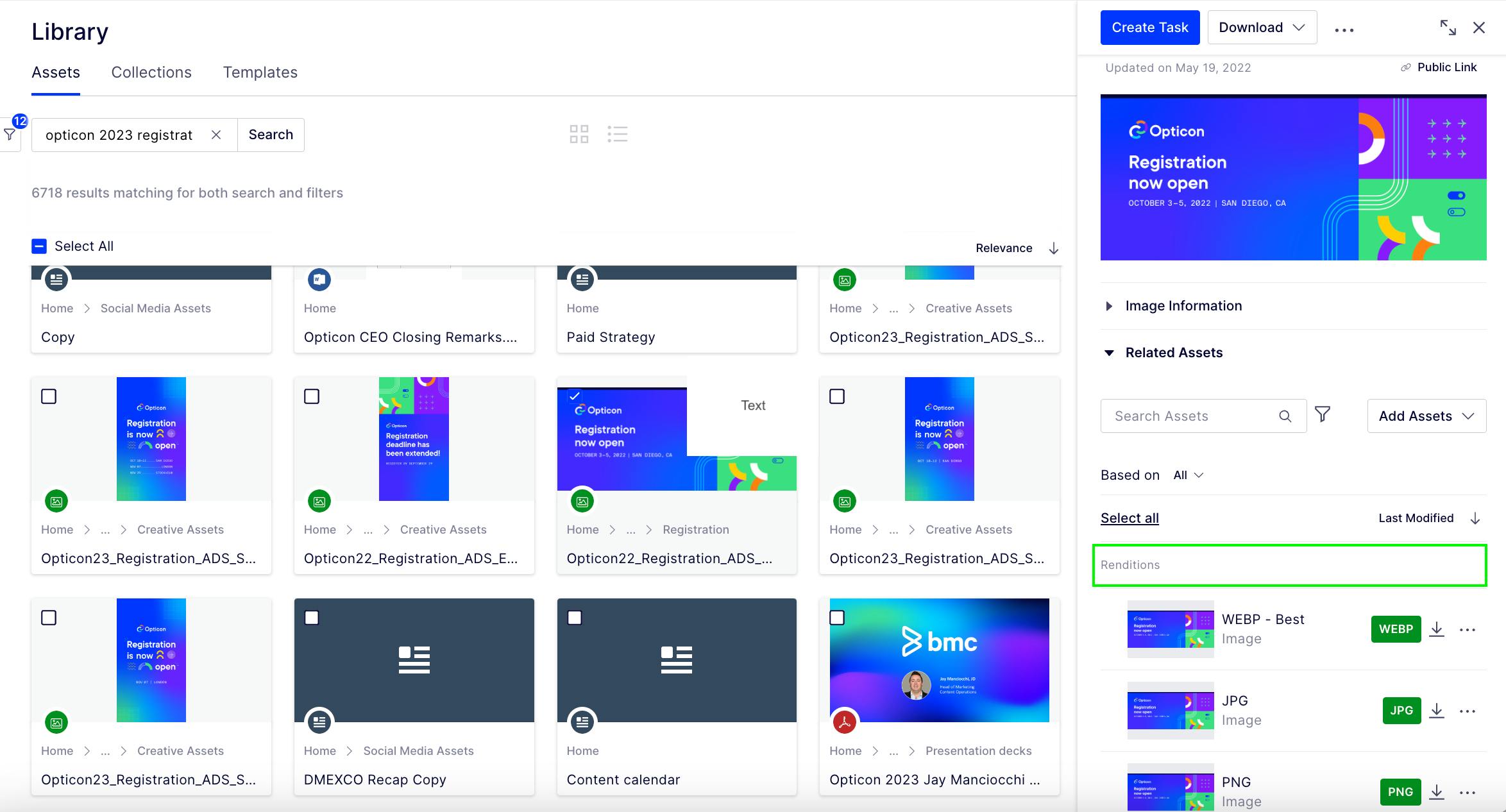The image size is (1506, 812).
Task: Switch to the Collections tab
Action: click(x=151, y=72)
